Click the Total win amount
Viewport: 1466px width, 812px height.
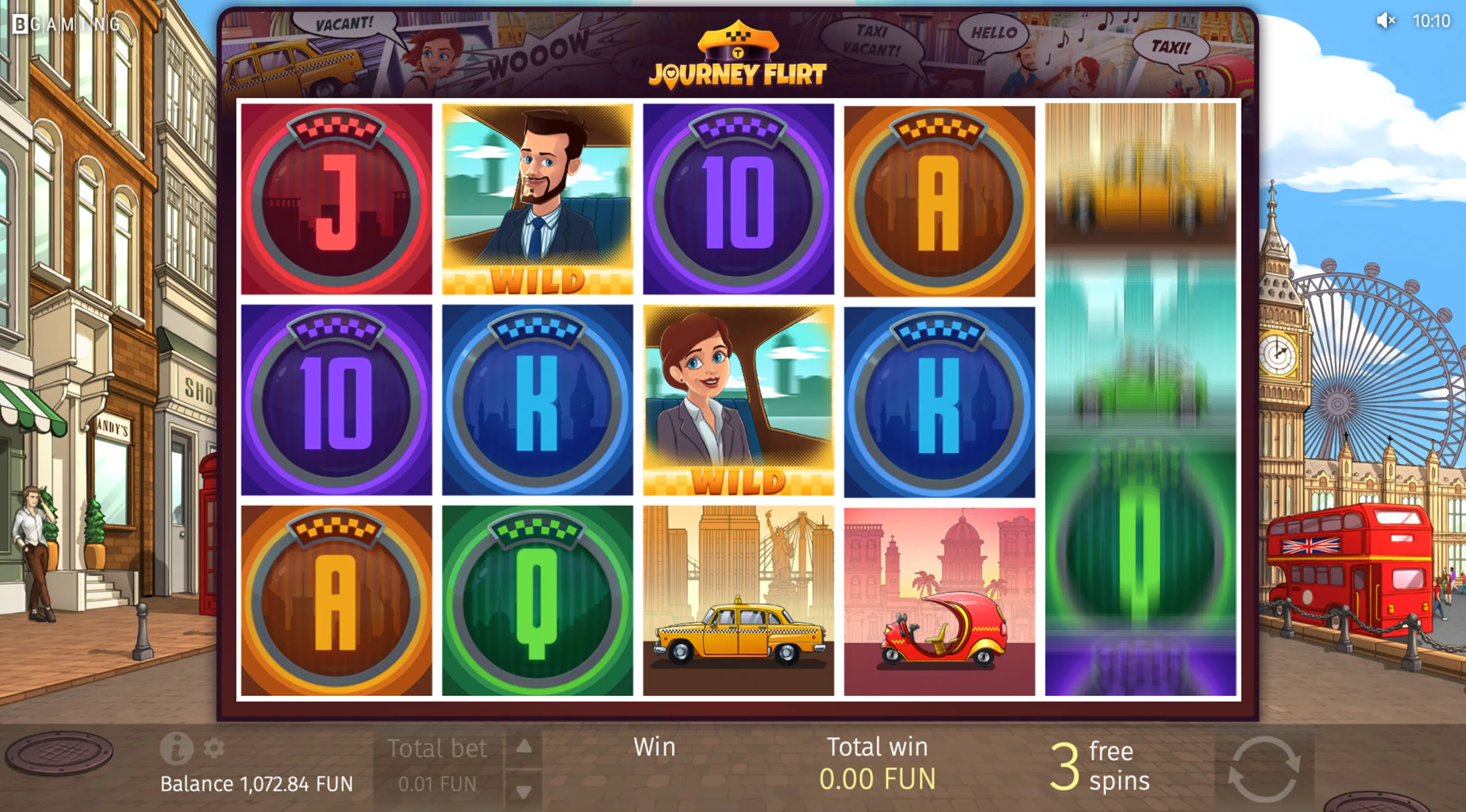(x=877, y=779)
